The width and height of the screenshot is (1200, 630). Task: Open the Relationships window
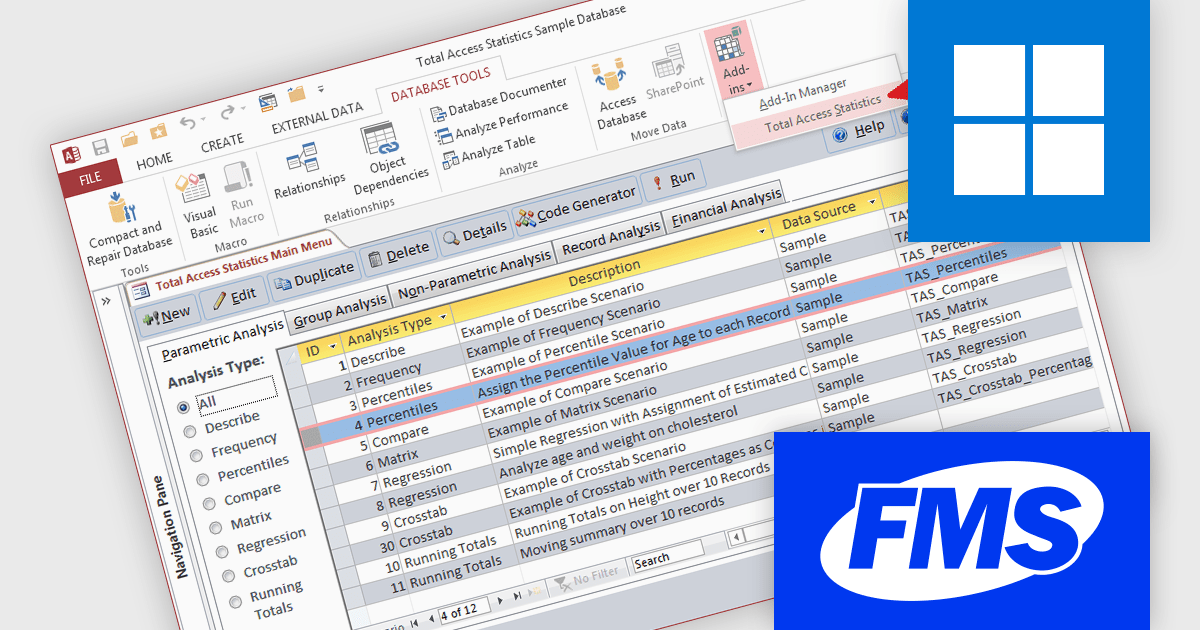[308, 170]
